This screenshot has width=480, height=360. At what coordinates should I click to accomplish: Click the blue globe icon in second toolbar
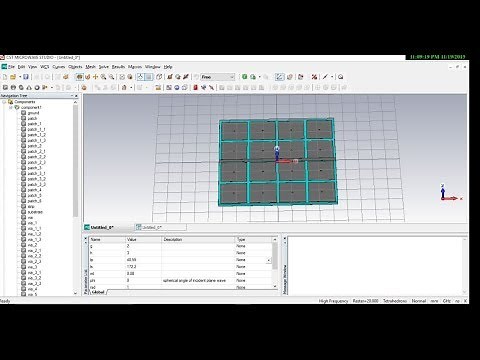point(177,87)
